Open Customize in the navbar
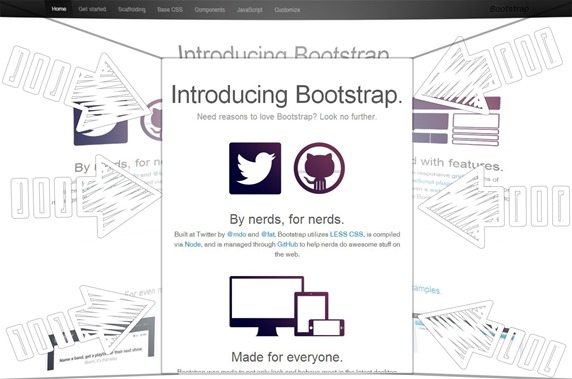Viewport: 572px width, 379px height. pos(287,10)
